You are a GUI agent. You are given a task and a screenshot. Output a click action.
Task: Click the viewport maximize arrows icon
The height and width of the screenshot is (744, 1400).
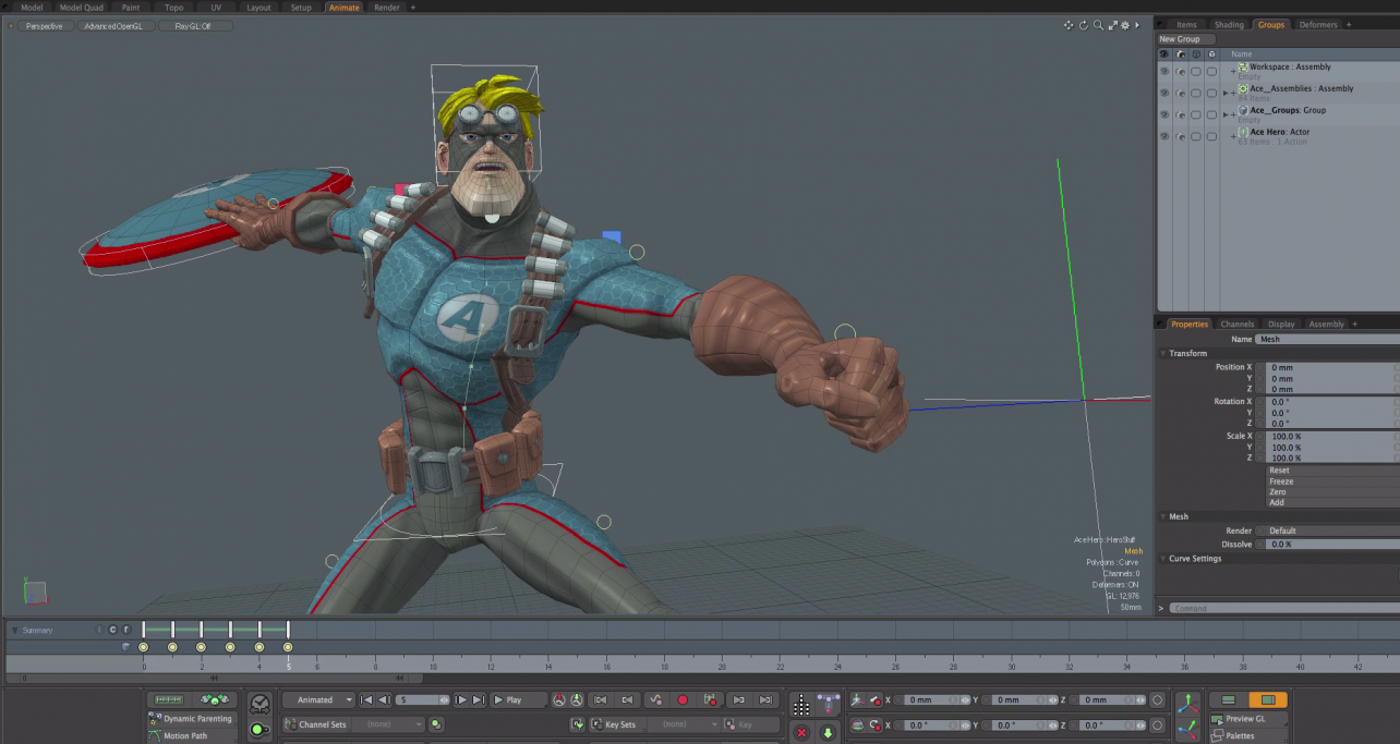(x=1112, y=25)
